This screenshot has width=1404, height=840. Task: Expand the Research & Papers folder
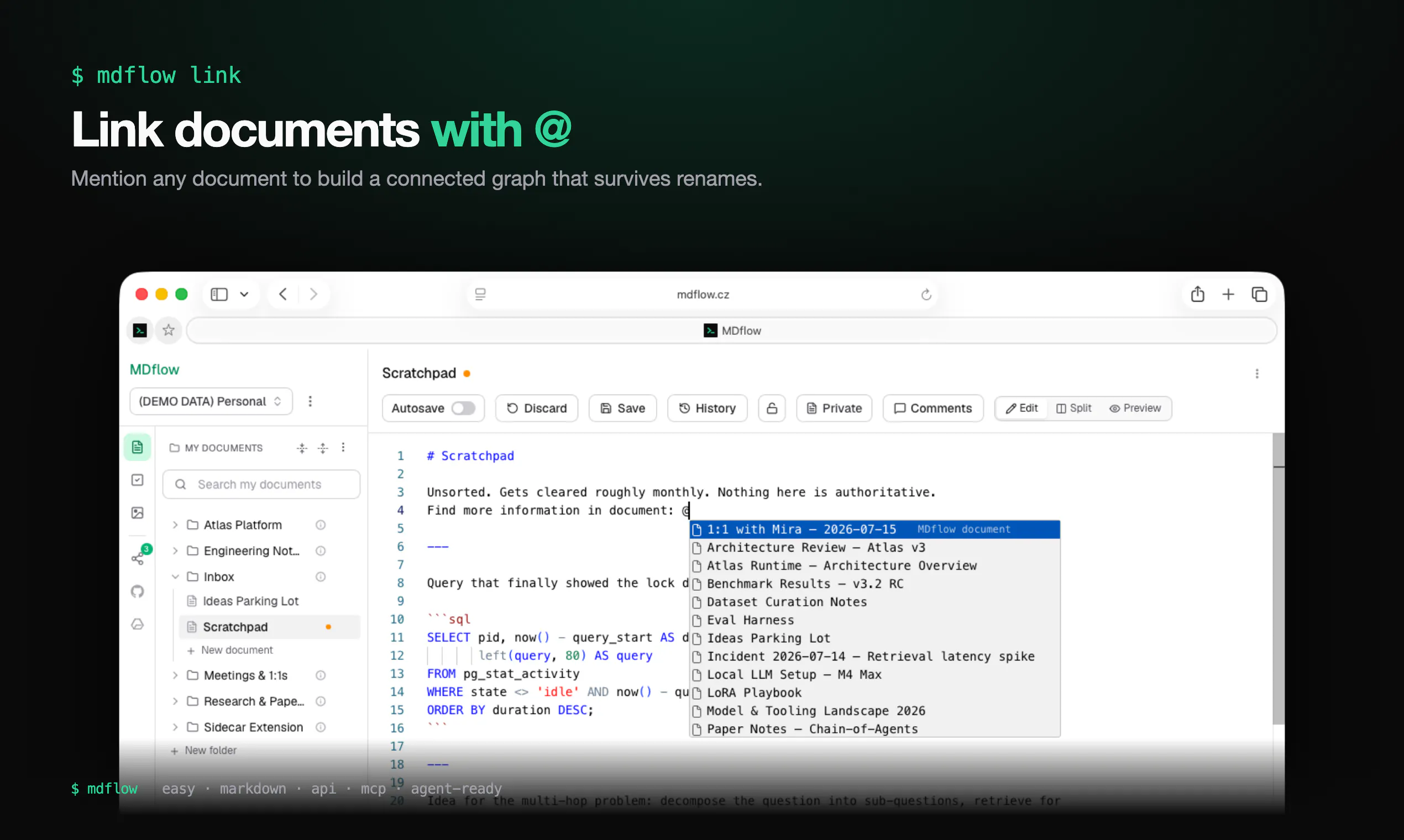point(176,701)
